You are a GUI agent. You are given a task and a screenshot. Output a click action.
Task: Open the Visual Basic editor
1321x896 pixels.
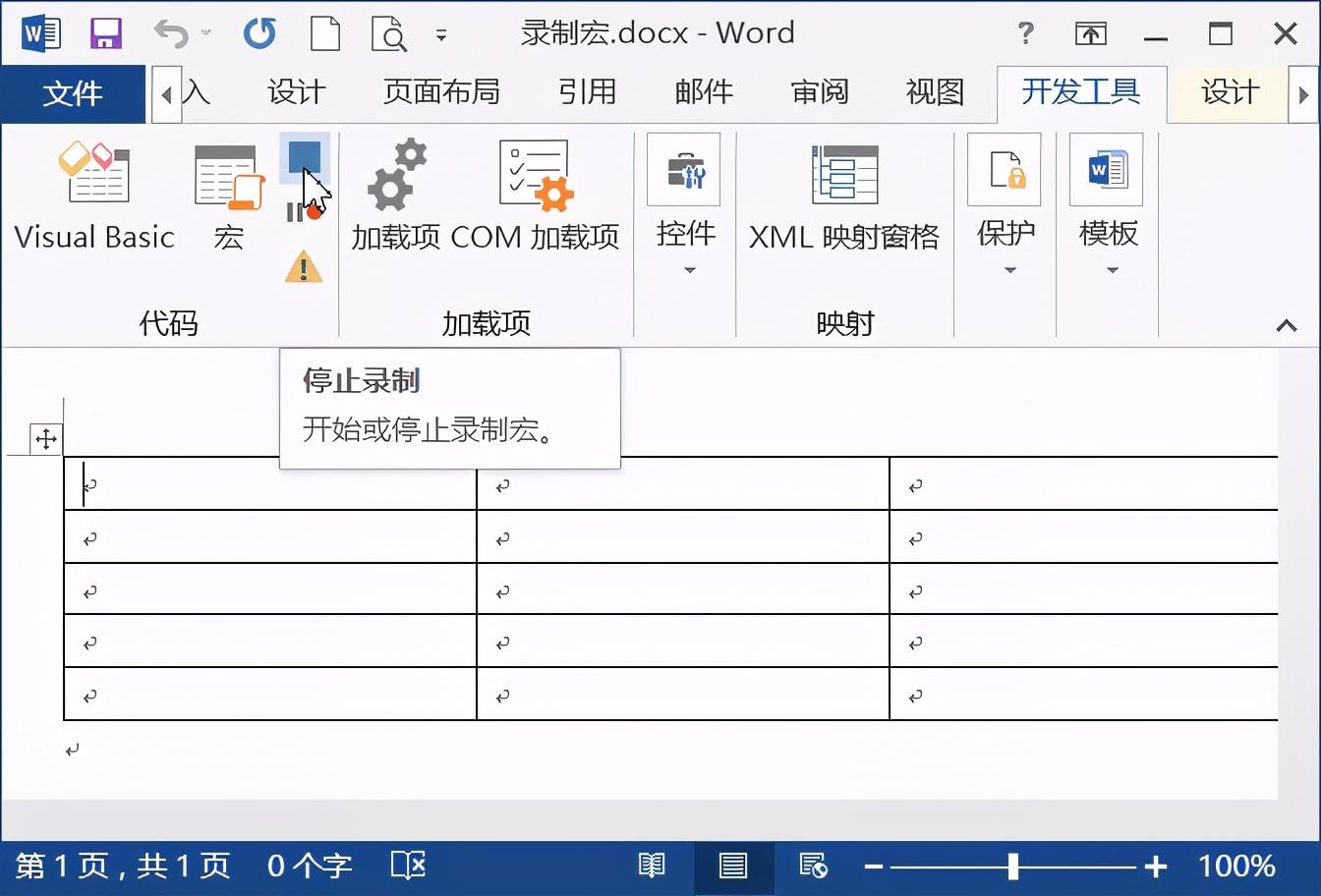point(94,196)
